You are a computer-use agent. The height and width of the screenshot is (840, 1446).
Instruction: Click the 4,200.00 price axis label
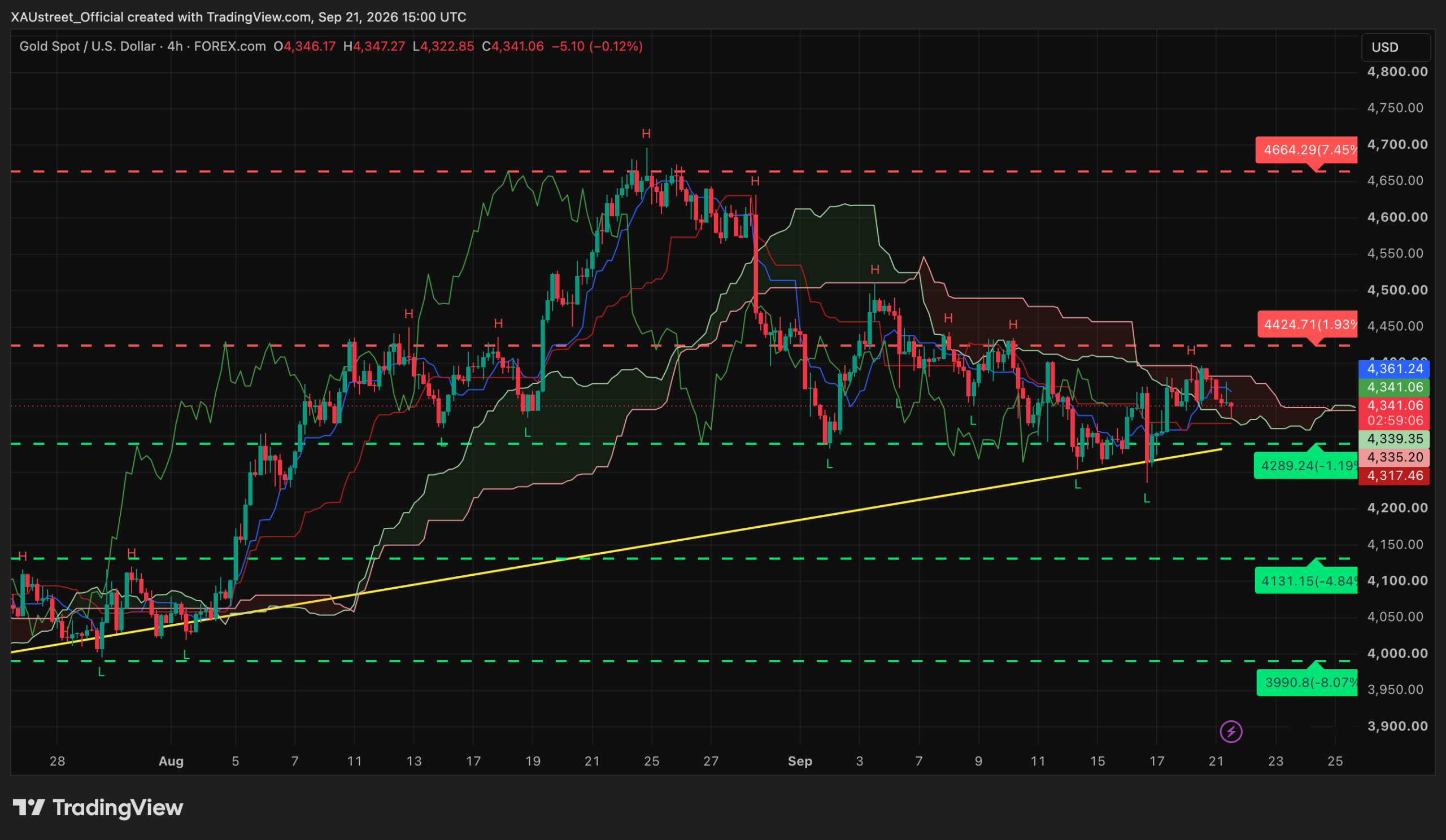[1398, 508]
